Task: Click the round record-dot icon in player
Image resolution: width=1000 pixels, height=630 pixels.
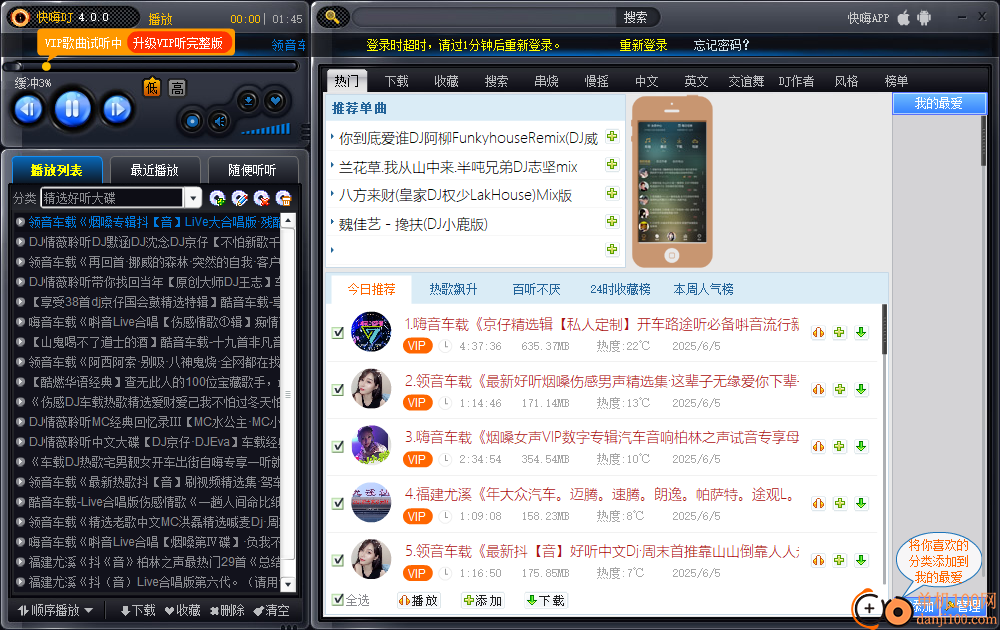Action: click(193, 121)
